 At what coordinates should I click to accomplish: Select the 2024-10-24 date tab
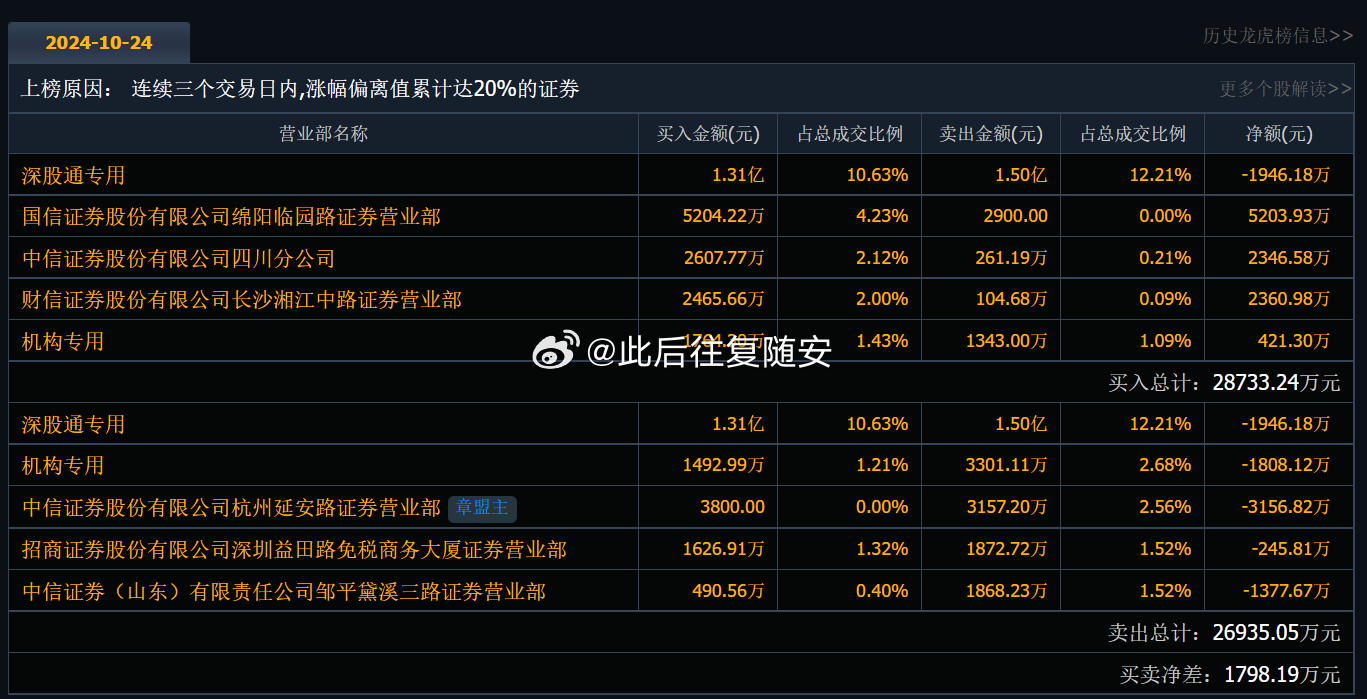coord(98,42)
